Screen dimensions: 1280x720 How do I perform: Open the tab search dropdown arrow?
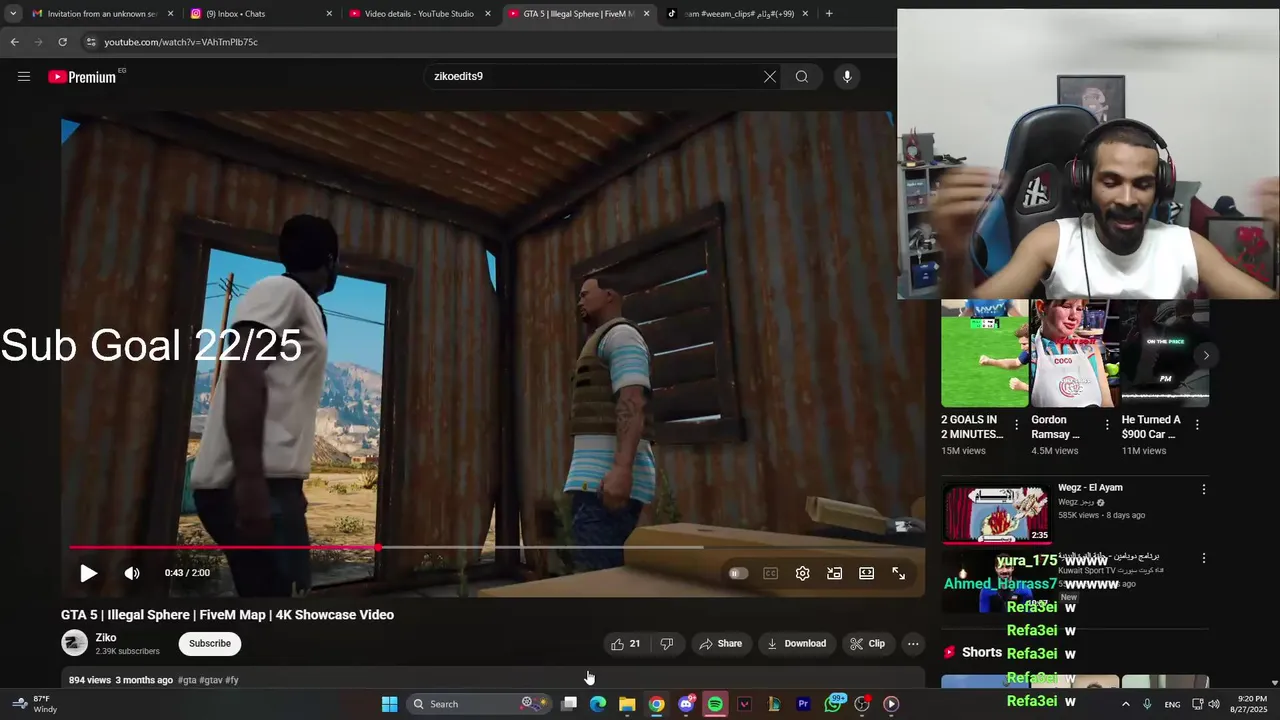(13, 14)
